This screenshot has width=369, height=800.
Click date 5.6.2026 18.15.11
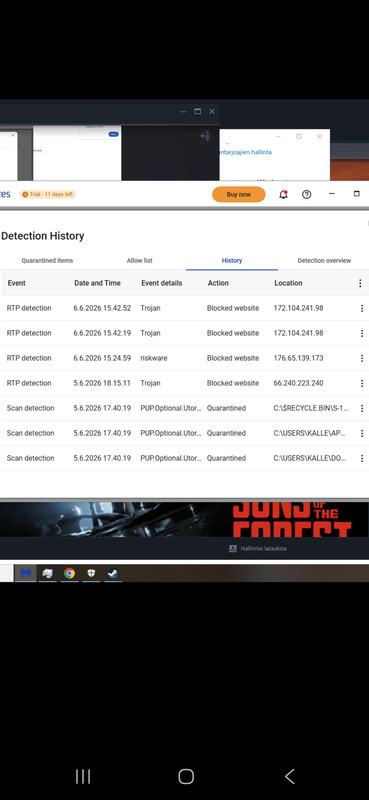pyautogui.click(x=102, y=383)
